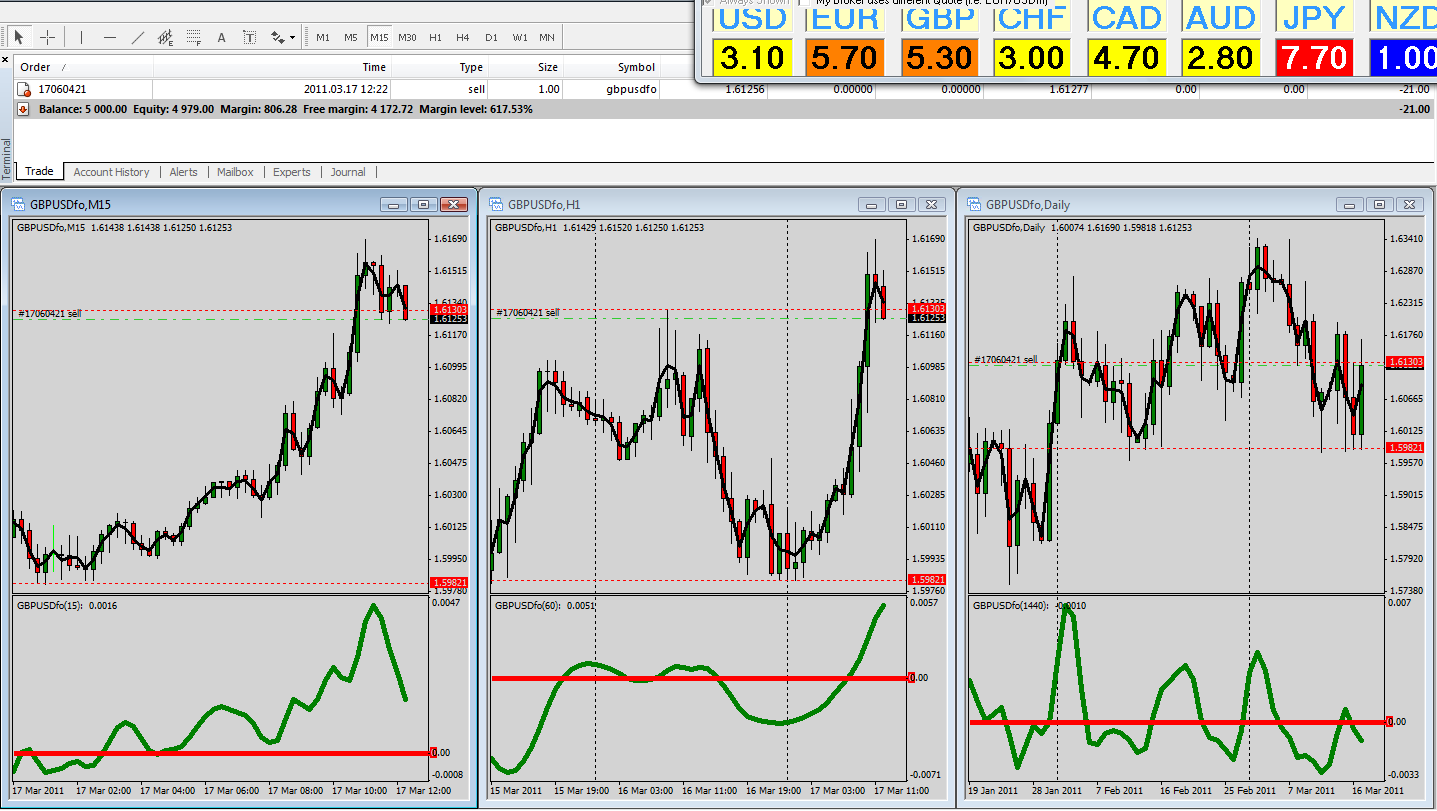Click the JPY strength value 7.70
Image resolution: width=1437 pixels, height=811 pixels.
tap(1315, 57)
